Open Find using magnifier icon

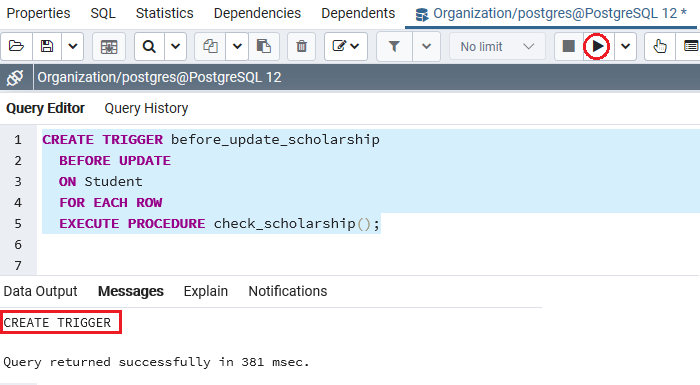(149, 46)
